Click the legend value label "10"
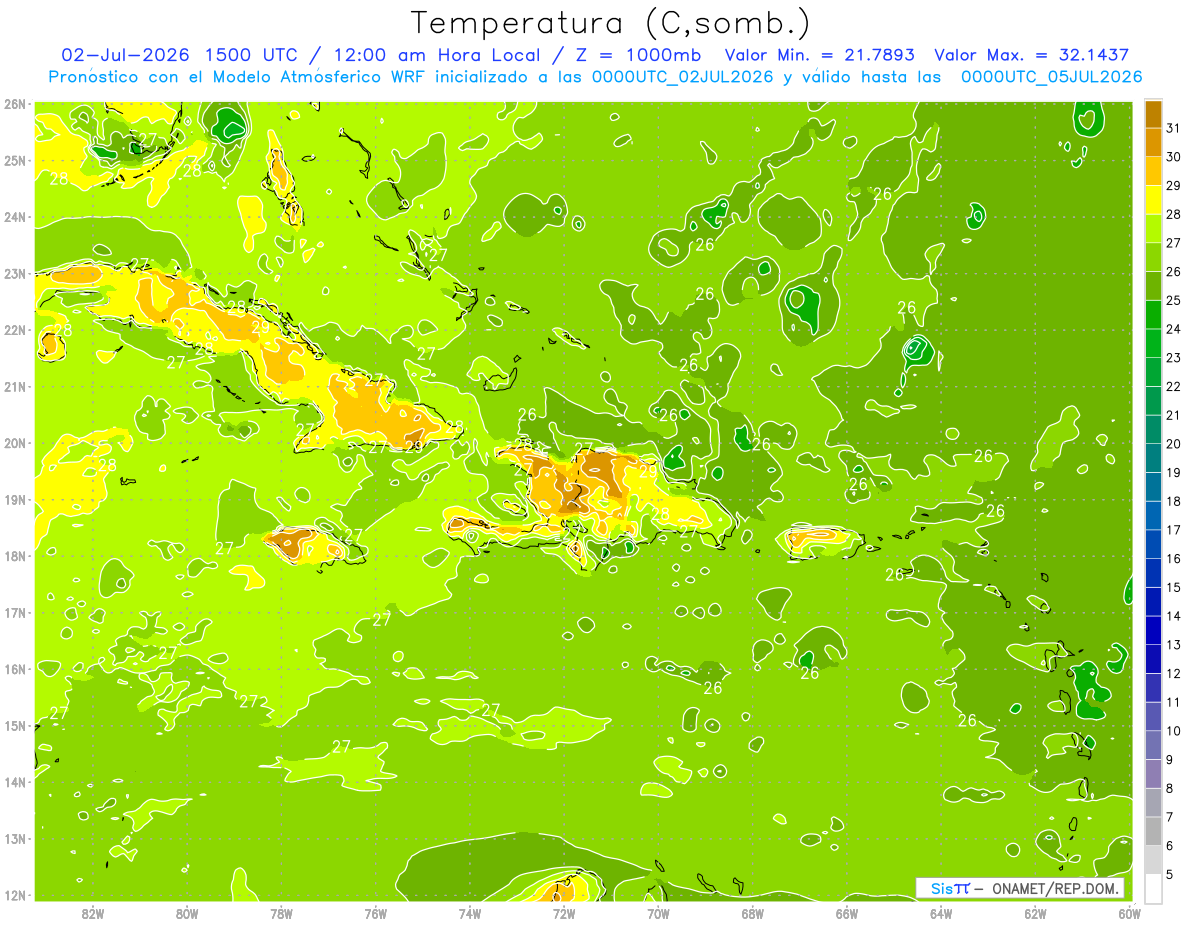The width and height of the screenshot is (1200, 927). [x=1174, y=731]
